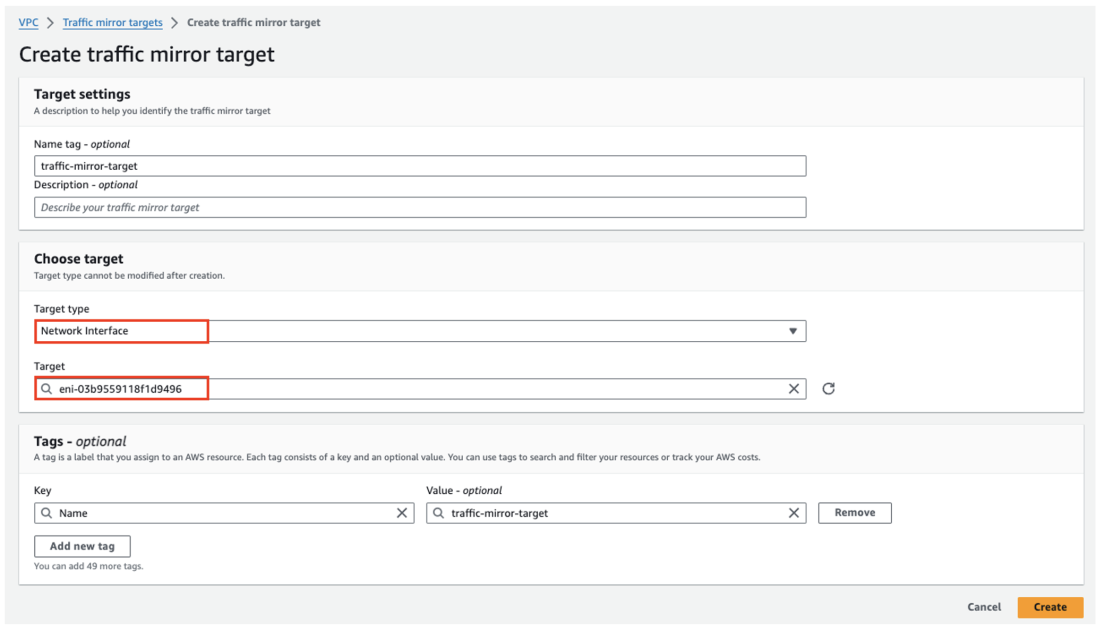
Task: Clear the tag Value field with X icon
Action: point(794,513)
